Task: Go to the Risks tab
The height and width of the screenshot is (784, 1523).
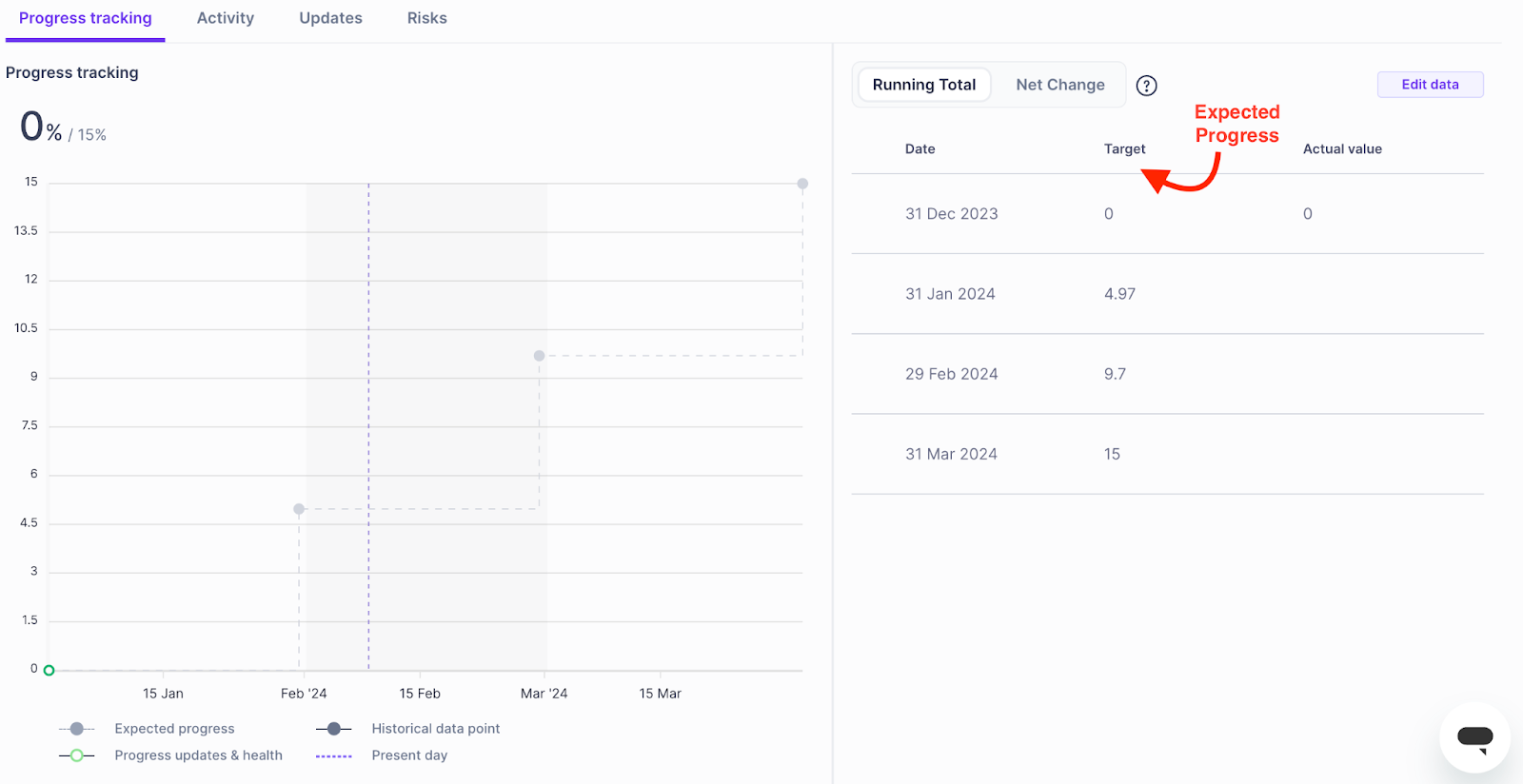Action: coord(426,18)
